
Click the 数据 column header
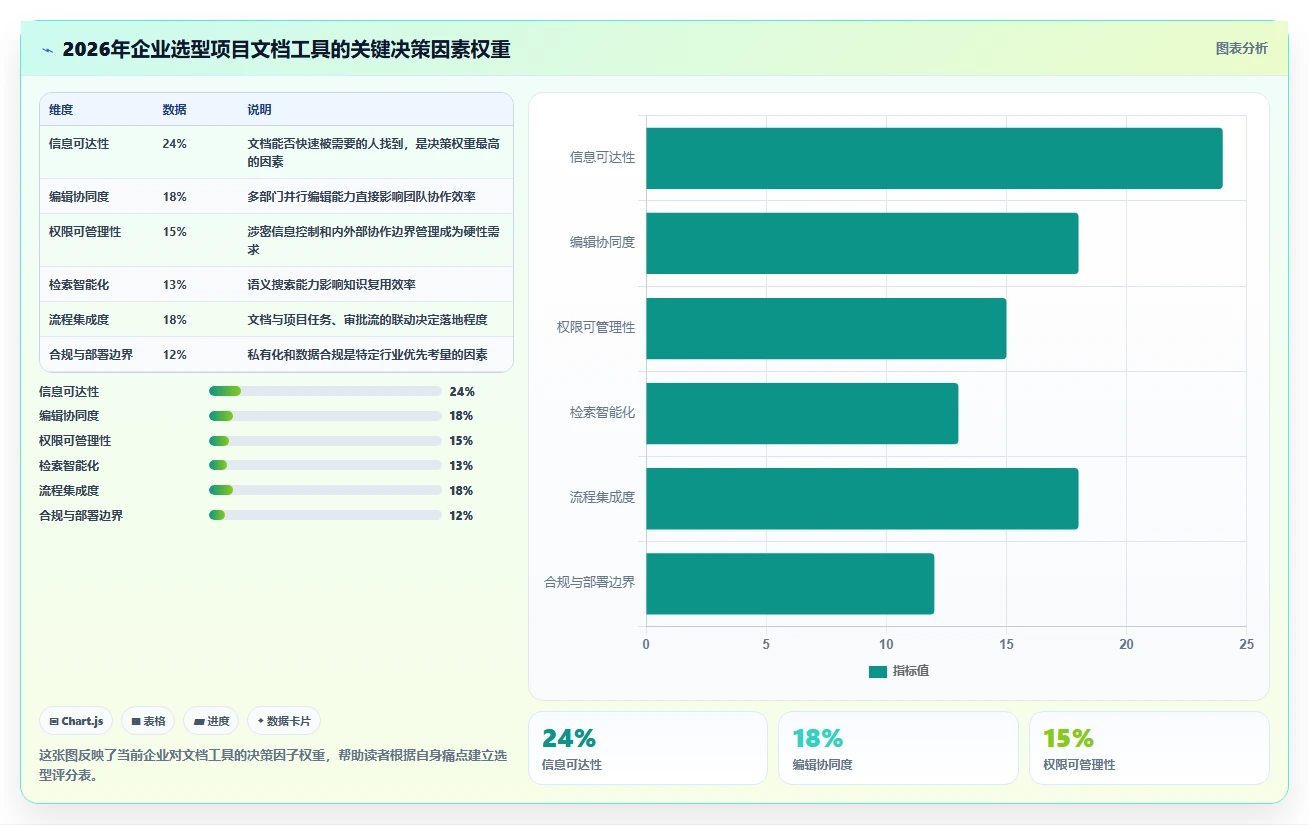pyautogui.click(x=174, y=110)
